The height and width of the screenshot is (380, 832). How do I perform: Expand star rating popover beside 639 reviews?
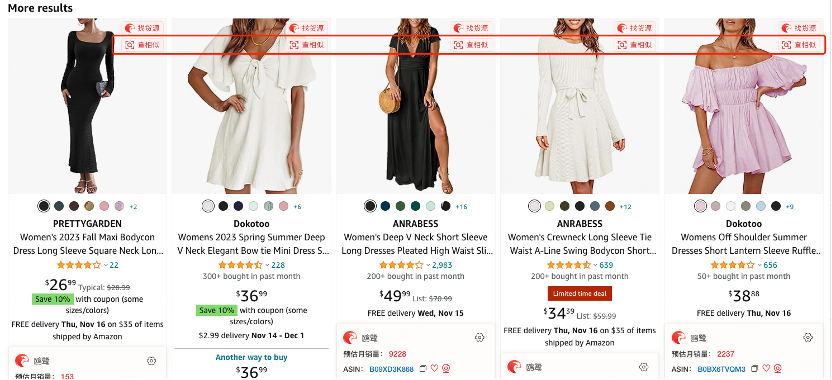point(595,265)
